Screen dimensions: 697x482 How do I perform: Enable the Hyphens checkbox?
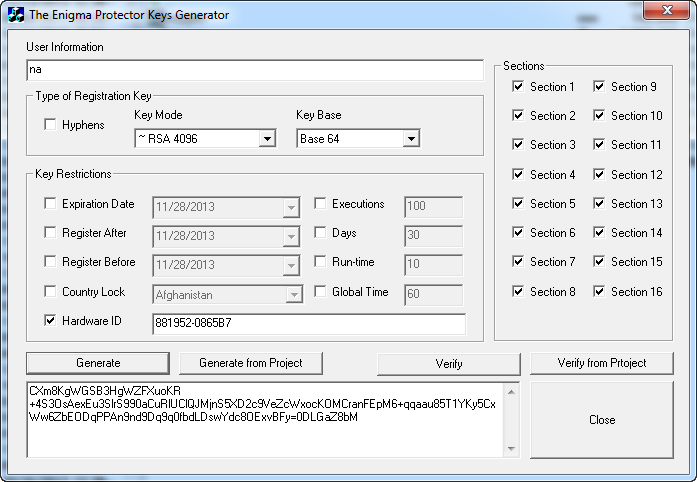pos(50,125)
